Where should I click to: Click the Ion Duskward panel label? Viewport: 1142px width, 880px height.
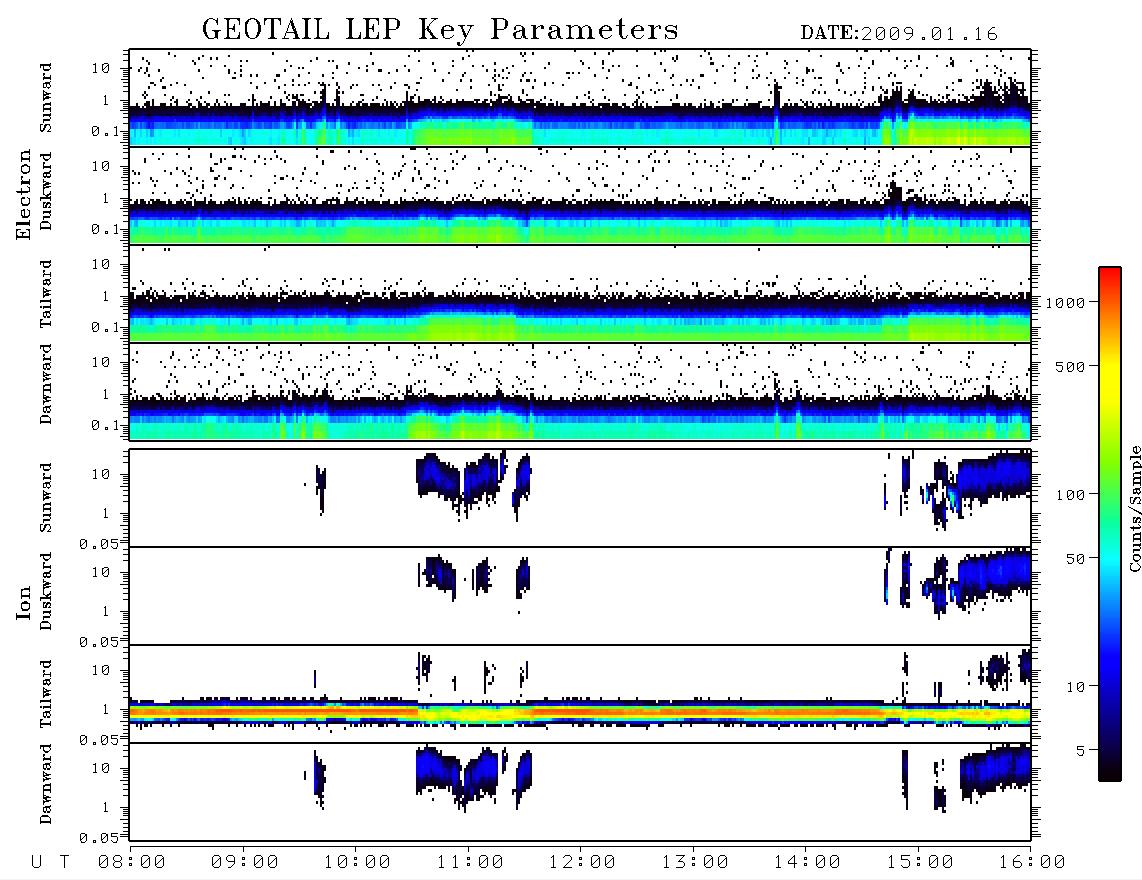46,591
